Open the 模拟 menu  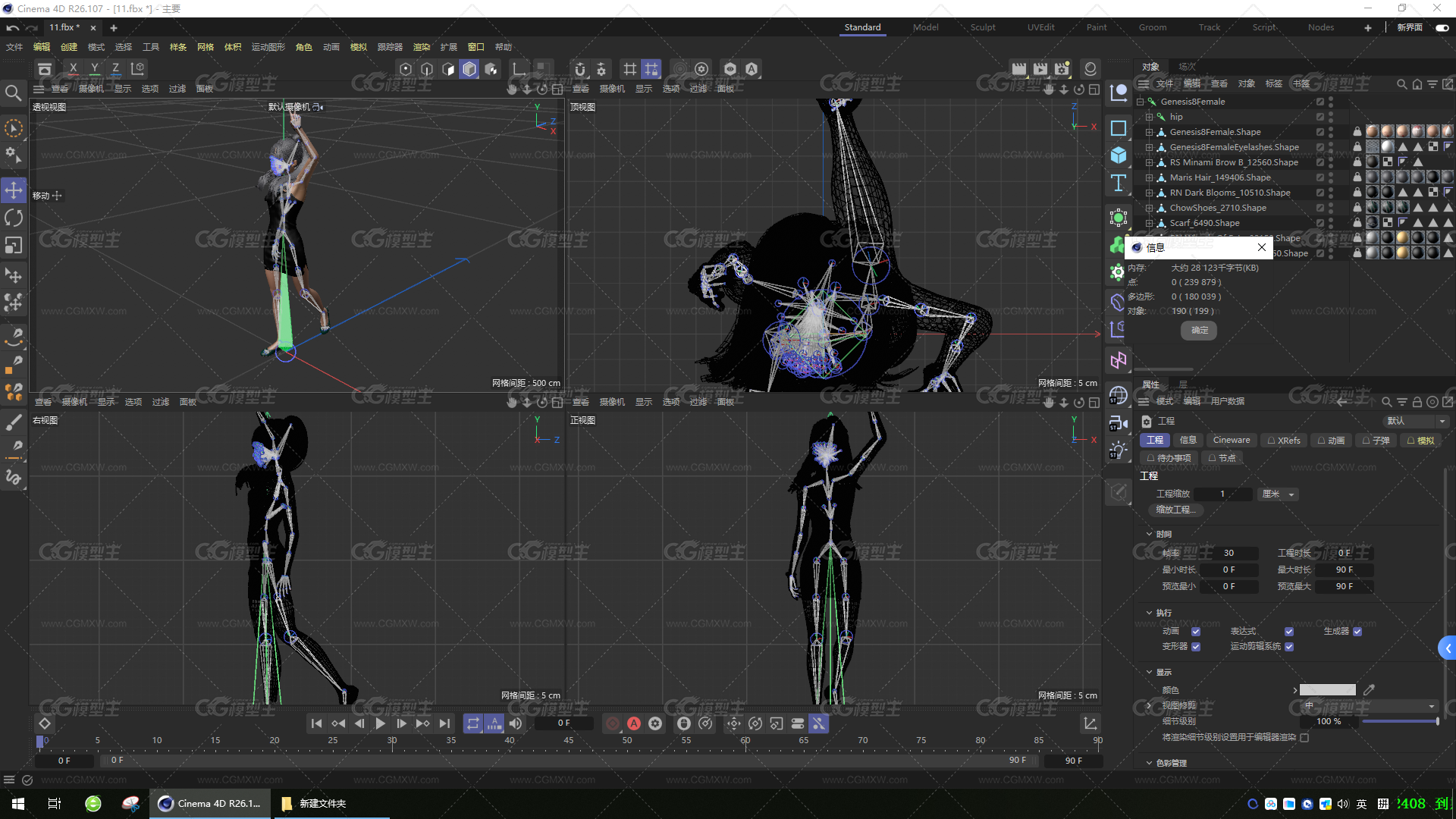358,47
